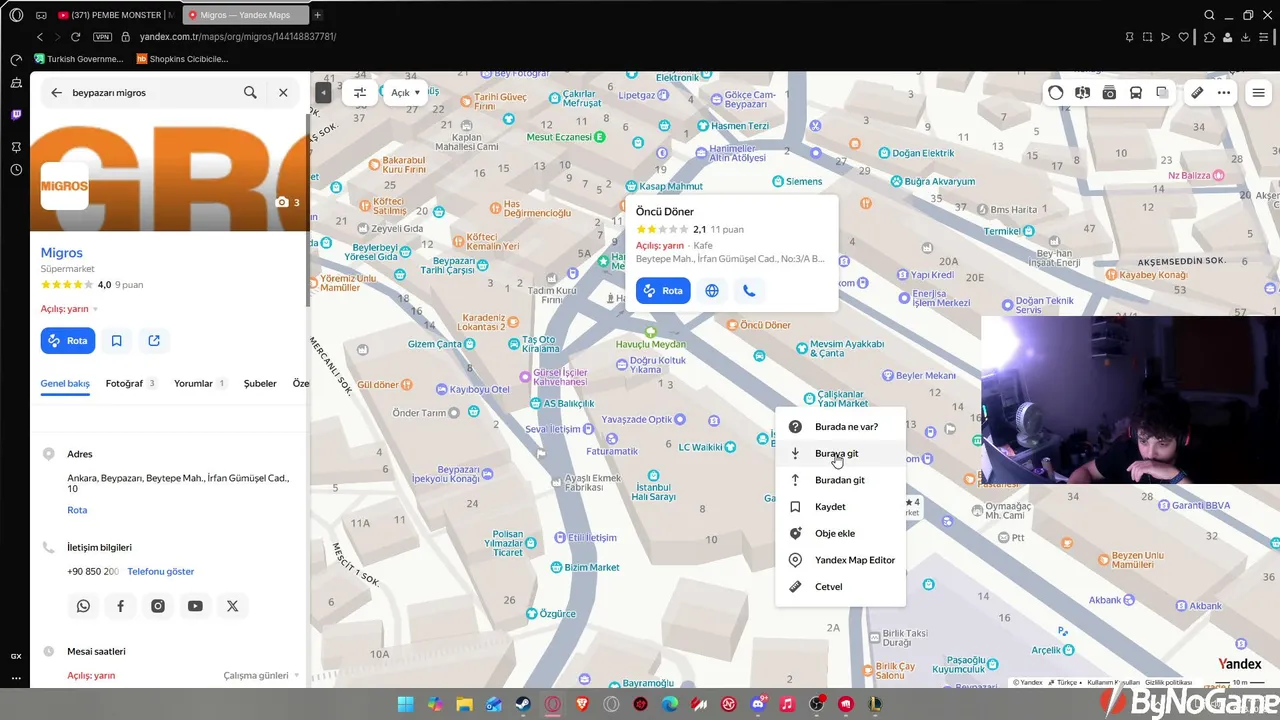Switch to the PEMBE MONSTER YouTube tab
The height and width of the screenshot is (720, 1280).
click(115, 15)
